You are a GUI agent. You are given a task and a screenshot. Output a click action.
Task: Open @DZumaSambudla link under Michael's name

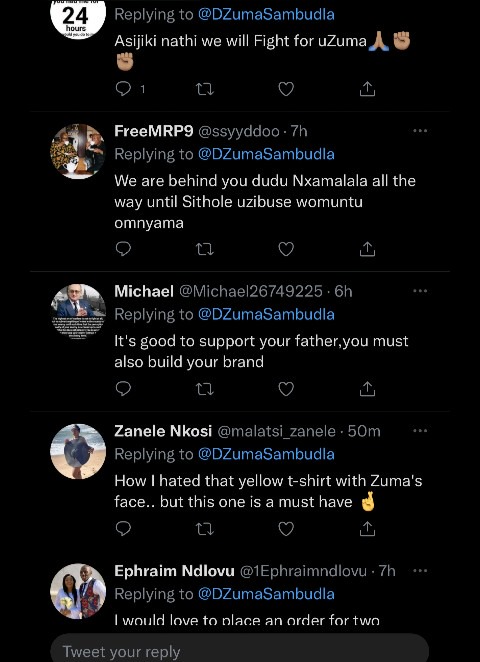[266, 314]
